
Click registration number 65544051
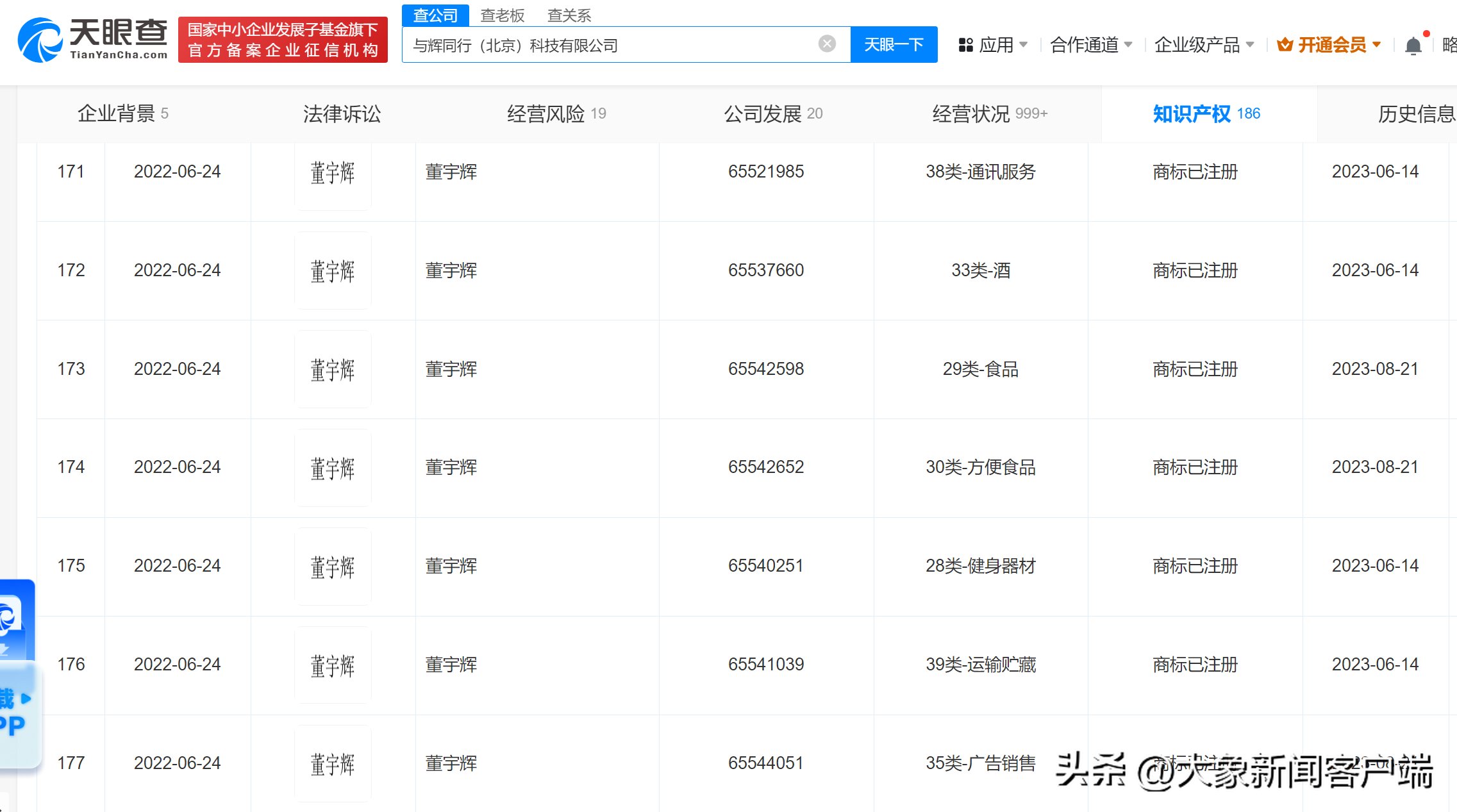pyautogui.click(x=766, y=763)
